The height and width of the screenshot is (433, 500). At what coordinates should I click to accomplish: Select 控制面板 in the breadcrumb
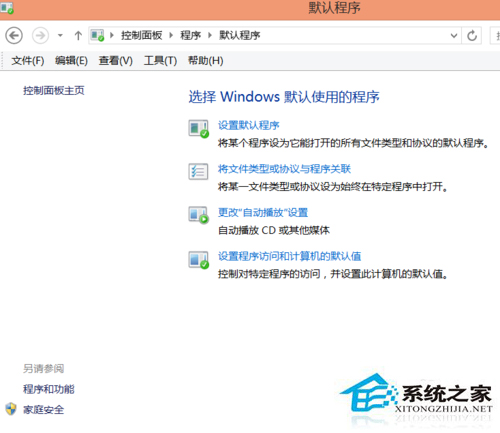142,35
